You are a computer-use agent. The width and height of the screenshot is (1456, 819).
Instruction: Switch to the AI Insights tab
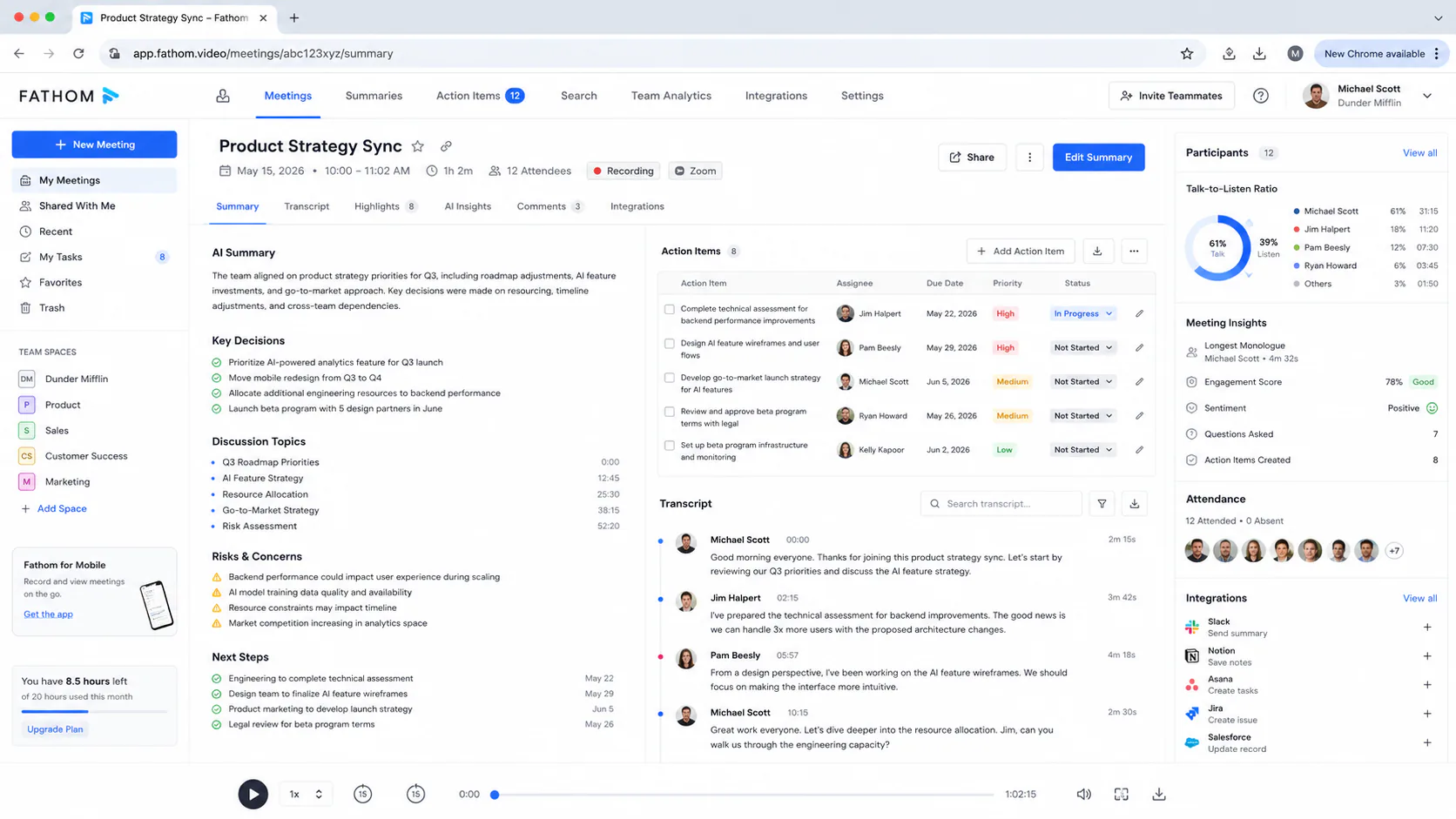[x=468, y=206]
